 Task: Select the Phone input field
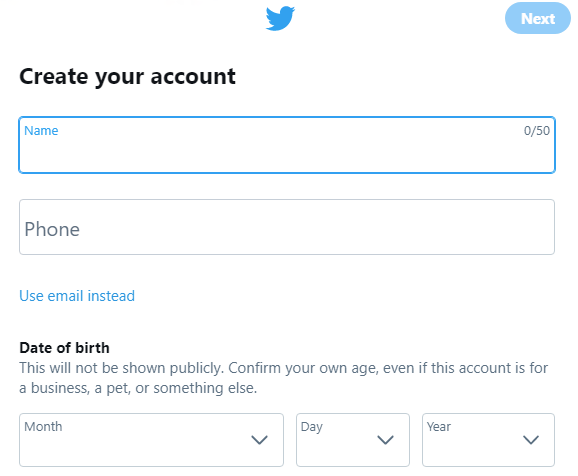coord(287,227)
